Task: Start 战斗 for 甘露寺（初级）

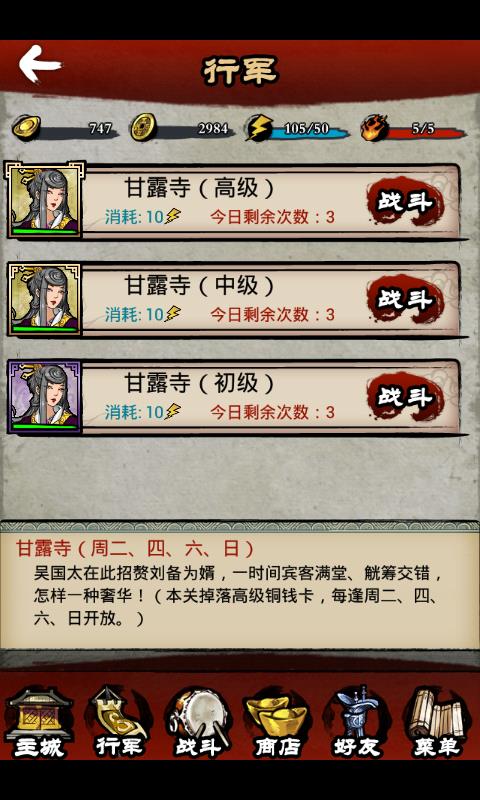Action: 405,397
